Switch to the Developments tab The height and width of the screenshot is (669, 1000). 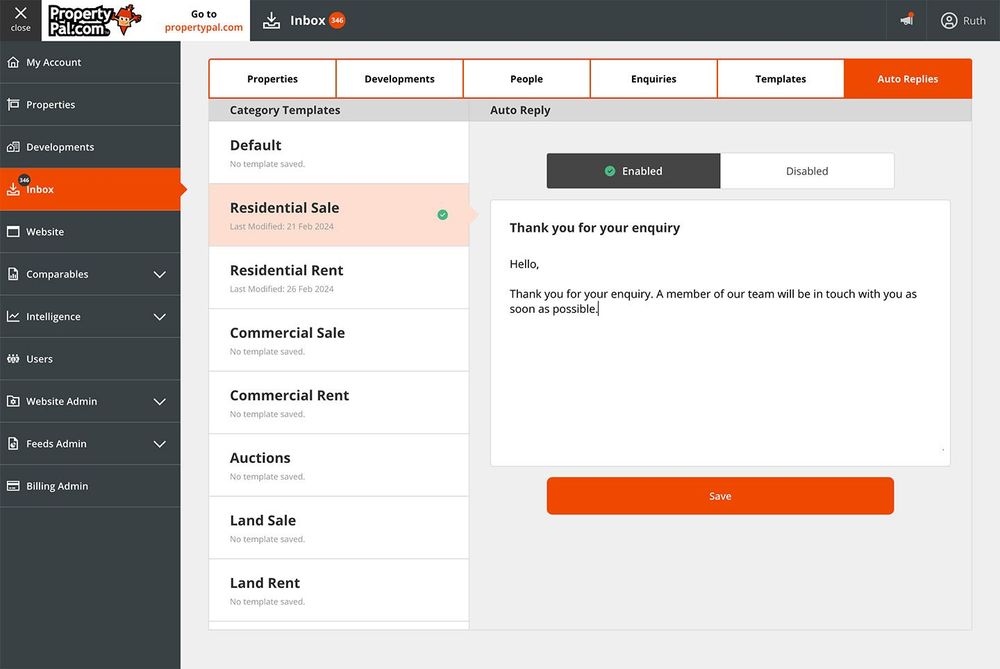point(399,78)
